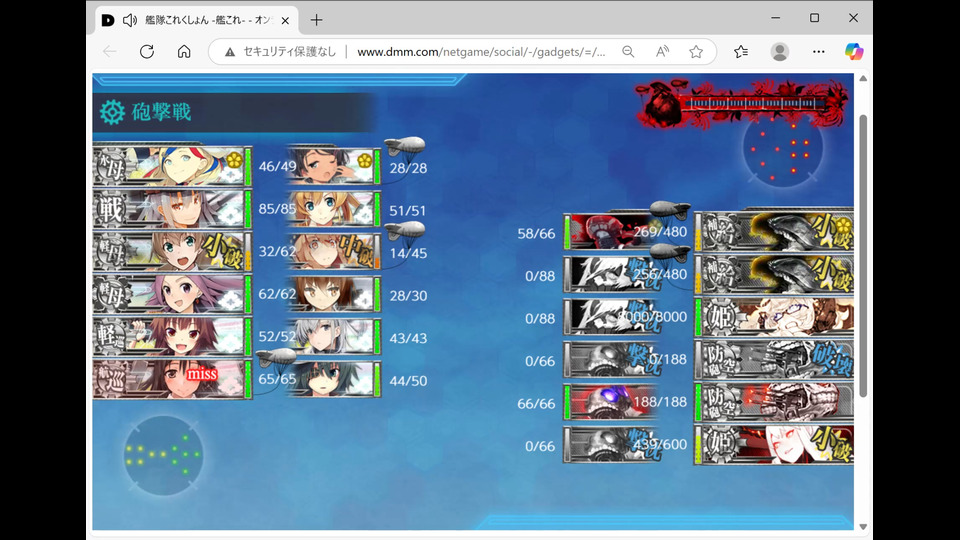Click the orange HP bar of 14/45 ship
This screenshot has height=540, width=960.
[x=377, y=251]
